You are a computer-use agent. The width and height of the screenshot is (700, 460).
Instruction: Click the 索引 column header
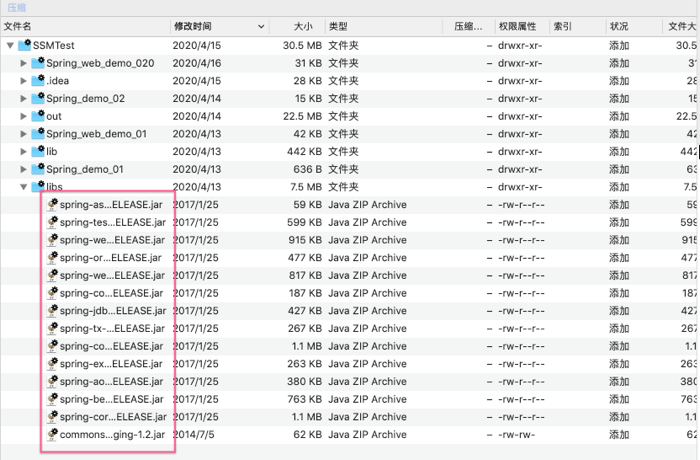(x=577, y=26)
